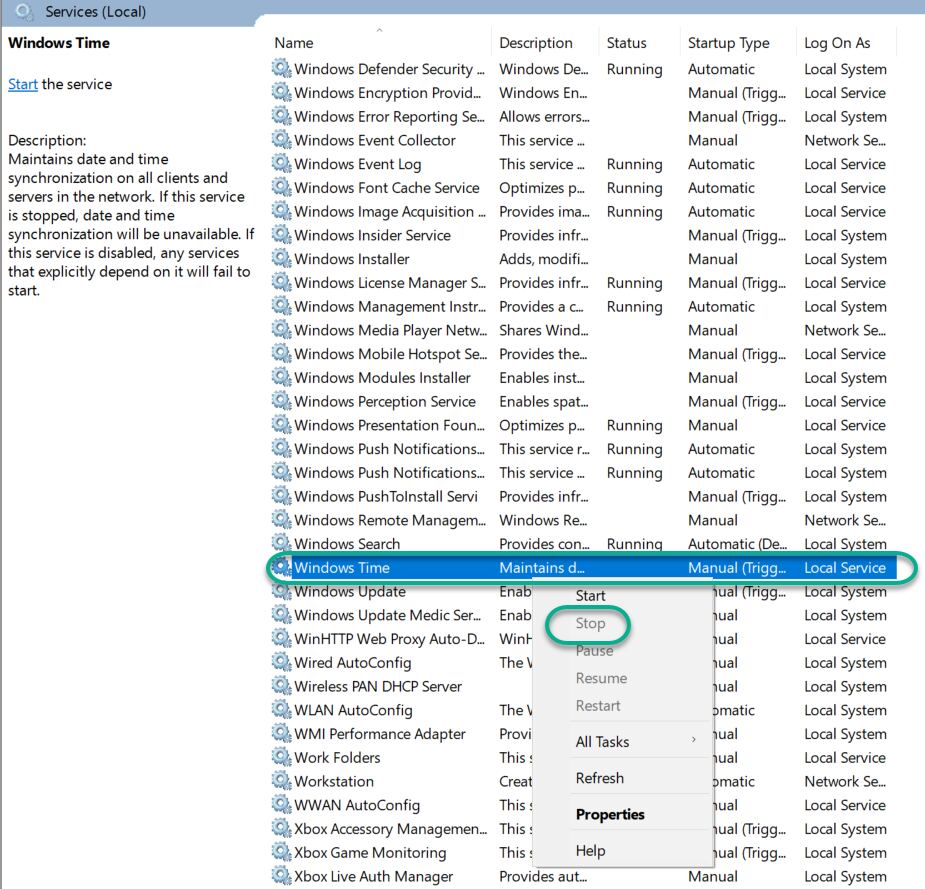Click the Services (Local) magnifier gear icon

click(25, 11)
